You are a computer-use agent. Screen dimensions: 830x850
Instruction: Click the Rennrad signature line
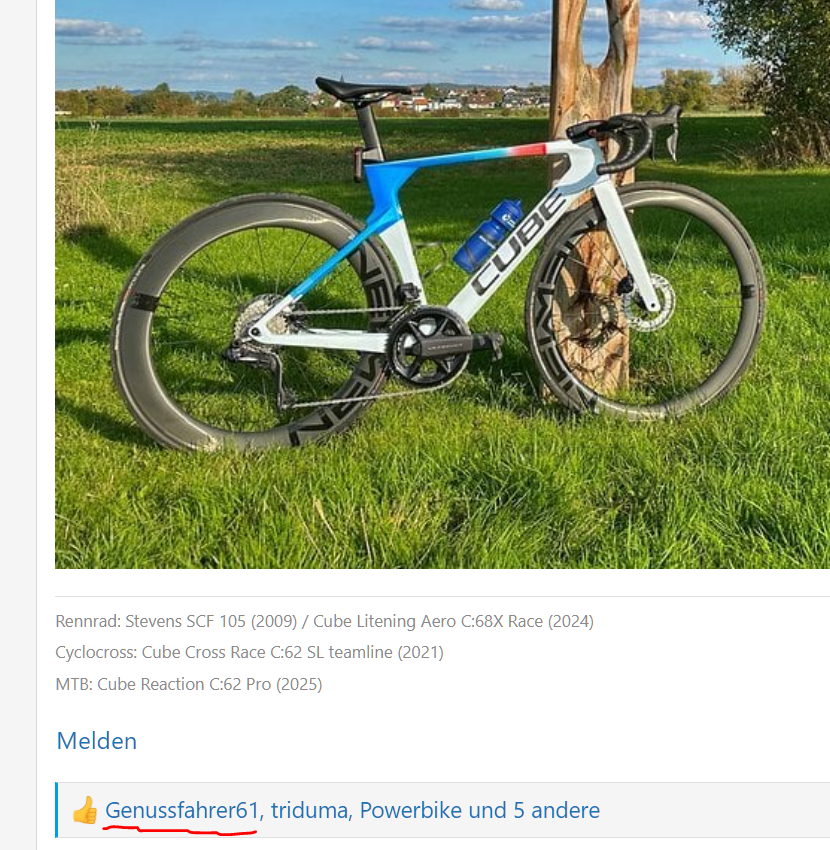(x=324, y=621)
